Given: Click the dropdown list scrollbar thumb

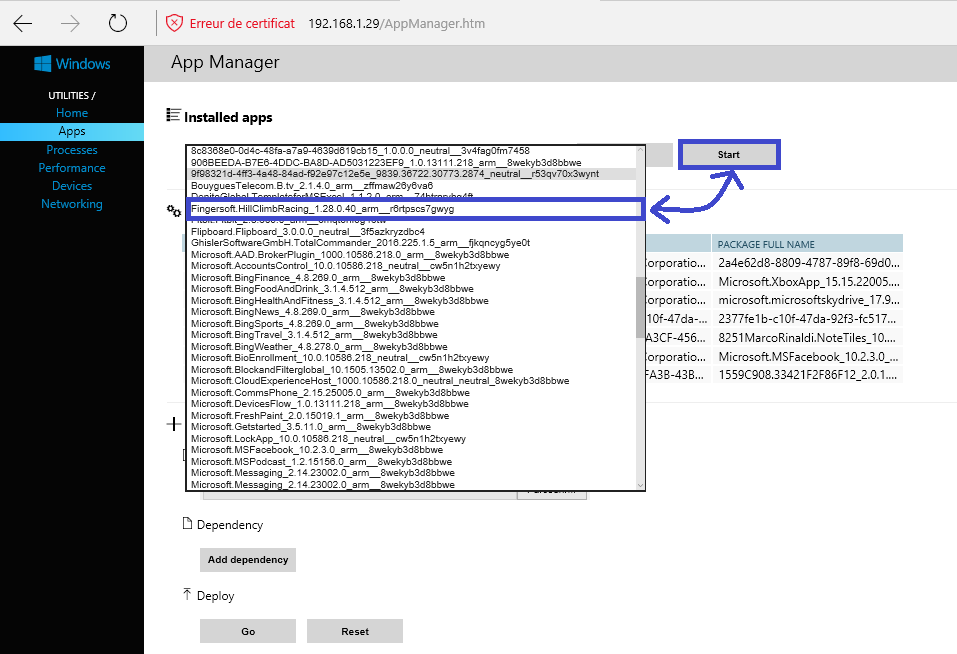Looking at the screenshot, I should 640,307.
